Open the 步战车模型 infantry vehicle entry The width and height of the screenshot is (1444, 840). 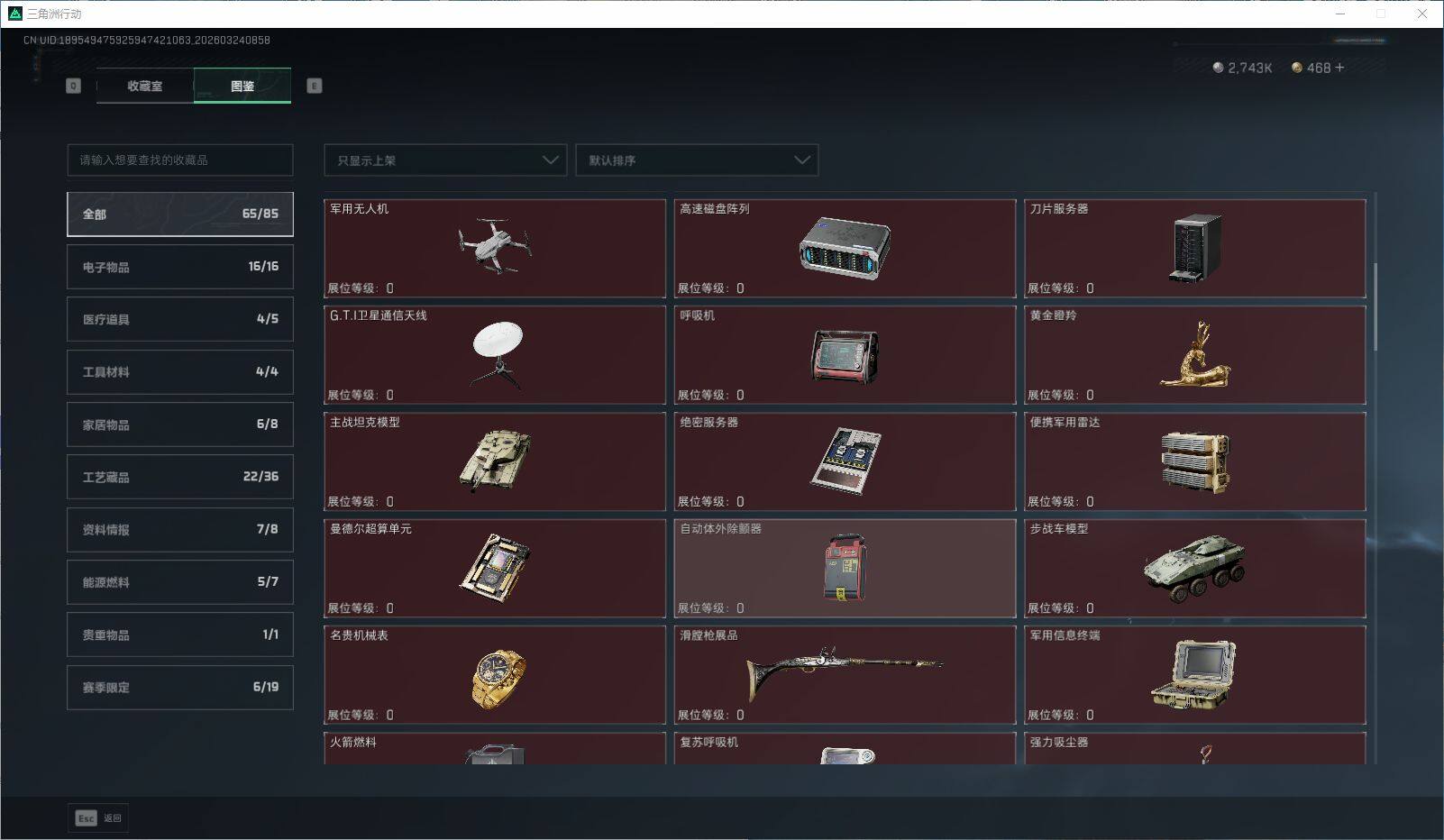tap(1194, 568)
